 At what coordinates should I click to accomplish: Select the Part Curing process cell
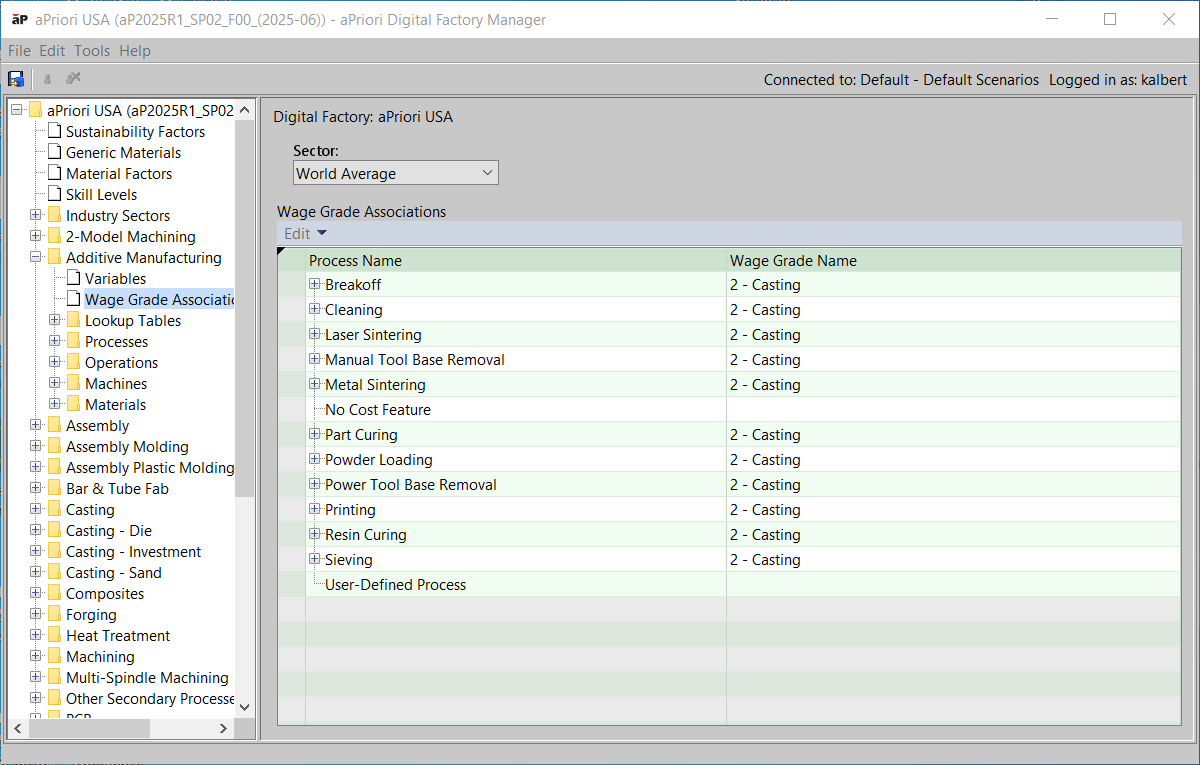point(516,434)
